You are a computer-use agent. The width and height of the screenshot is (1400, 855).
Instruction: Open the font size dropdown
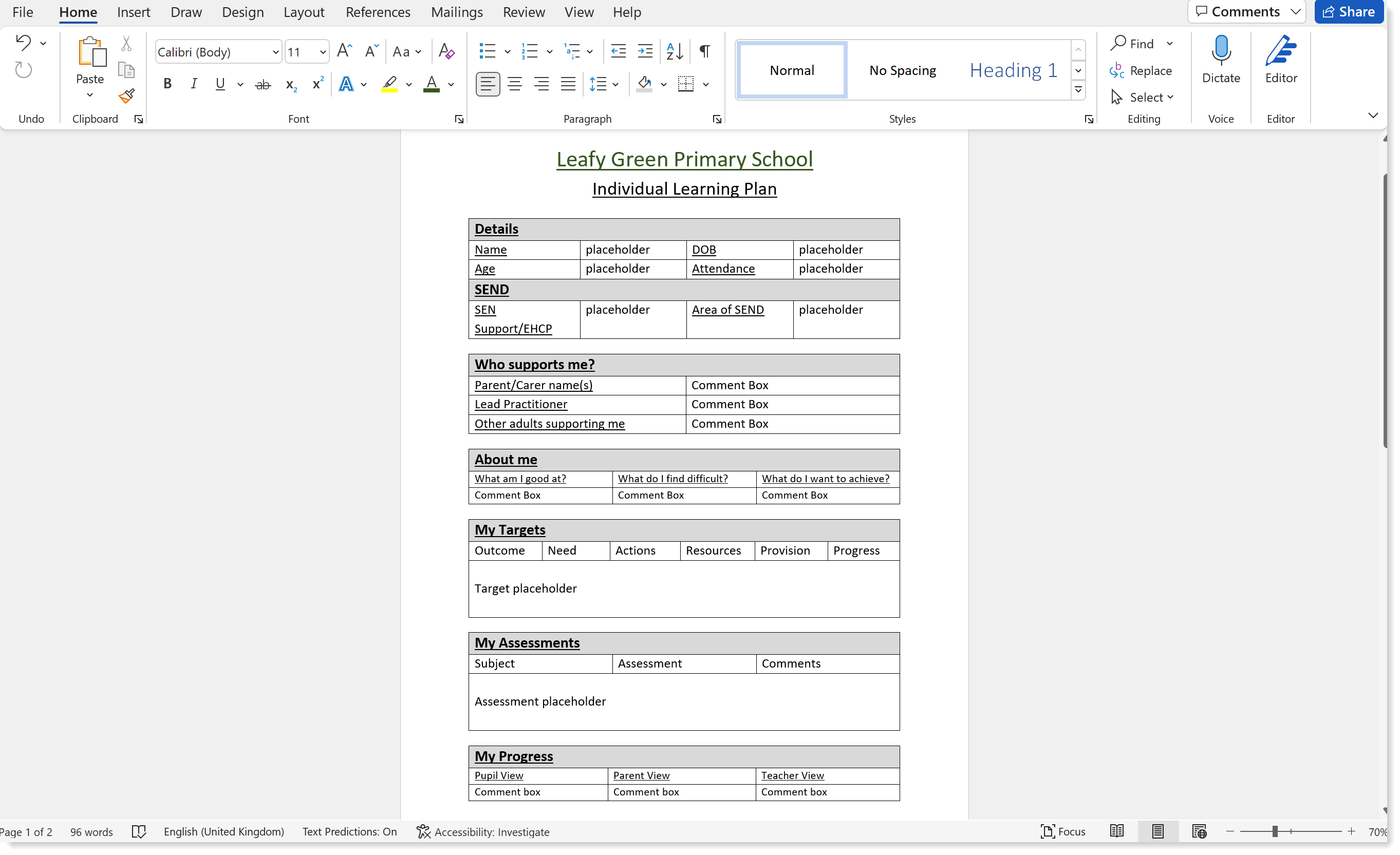322,53
